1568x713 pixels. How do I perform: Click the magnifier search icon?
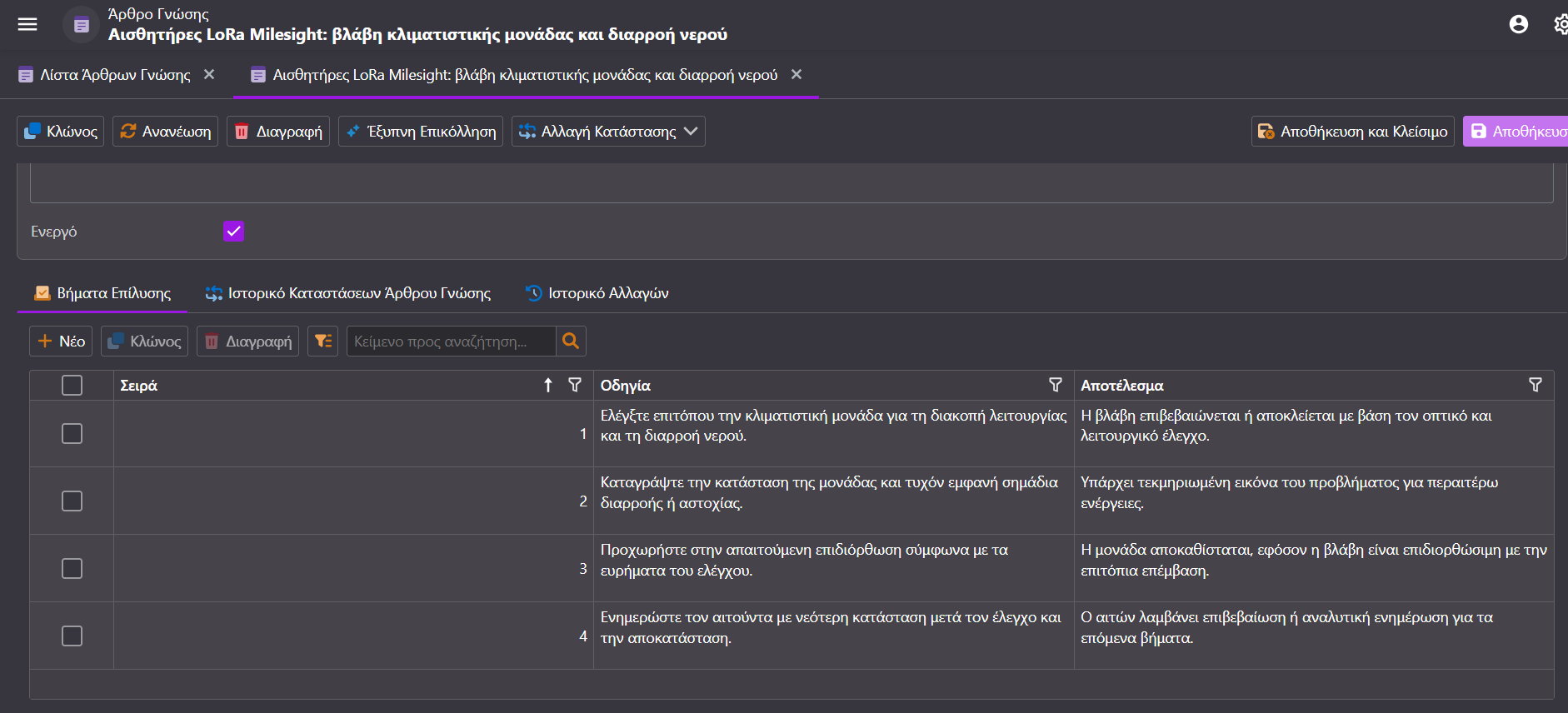pos(571,341)
